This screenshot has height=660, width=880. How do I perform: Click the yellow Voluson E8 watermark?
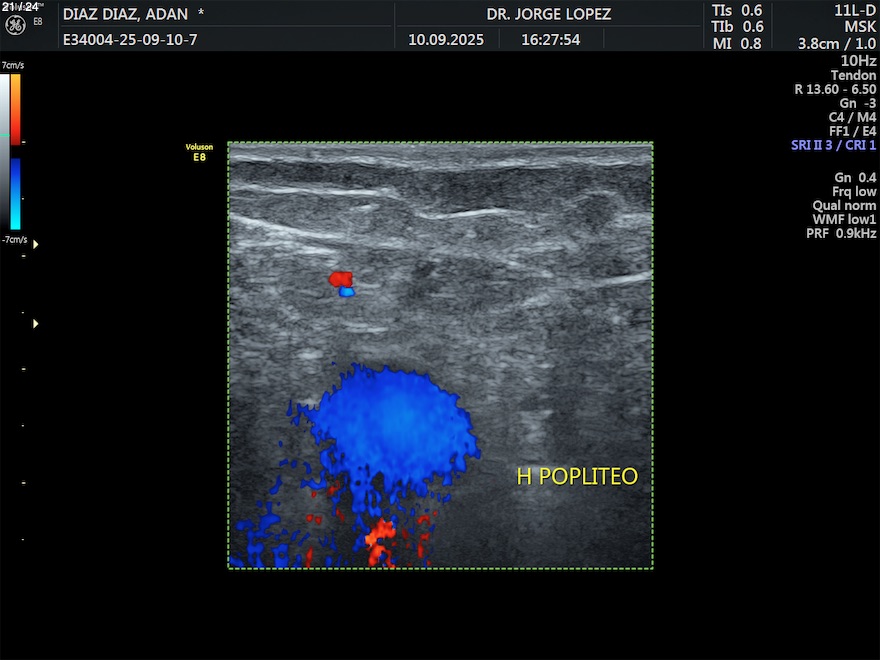(199, 152)
